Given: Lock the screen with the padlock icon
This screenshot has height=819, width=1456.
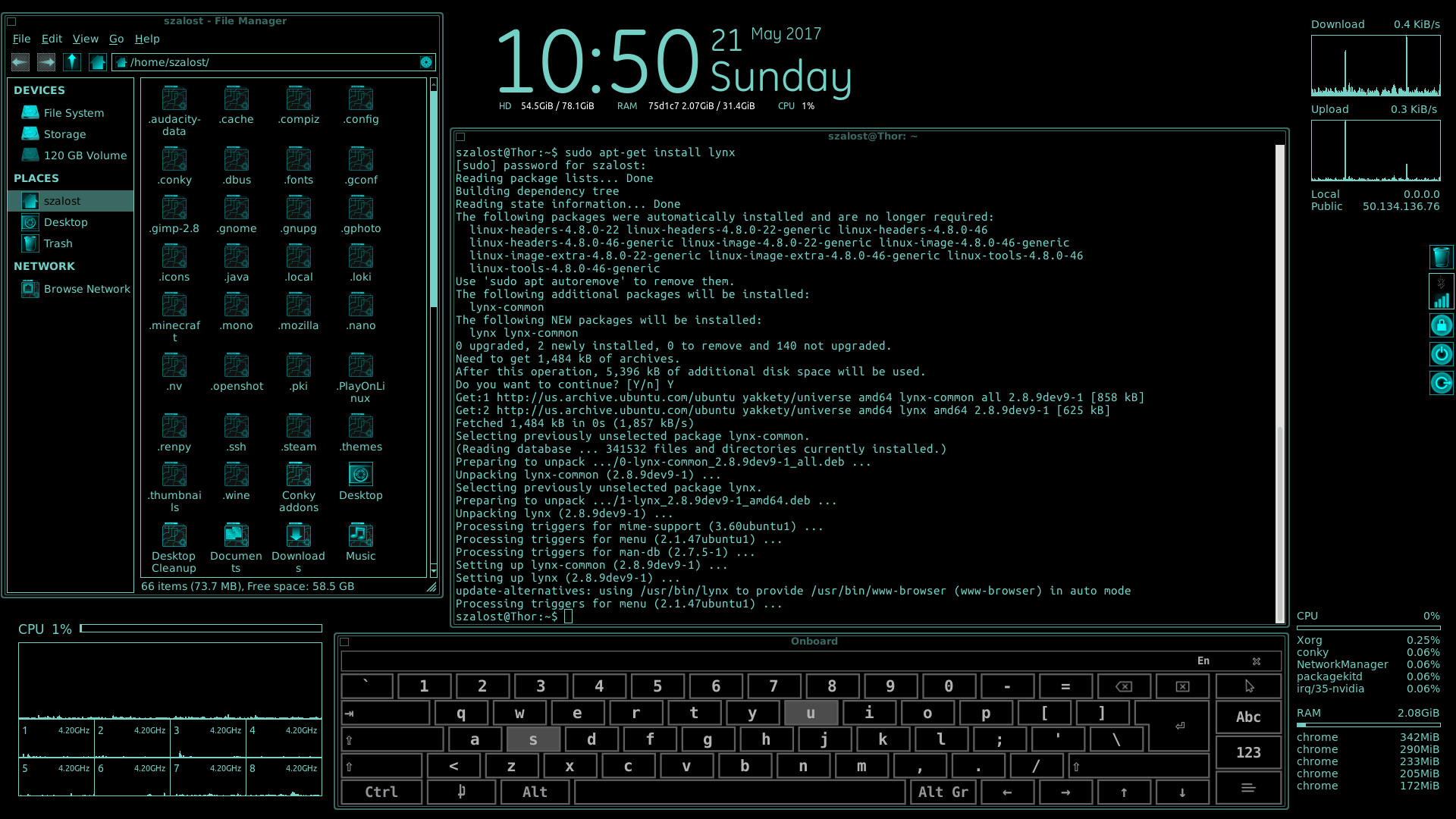Looking at the screenshot, I should pyautogui.click(x=1442, y=325).
